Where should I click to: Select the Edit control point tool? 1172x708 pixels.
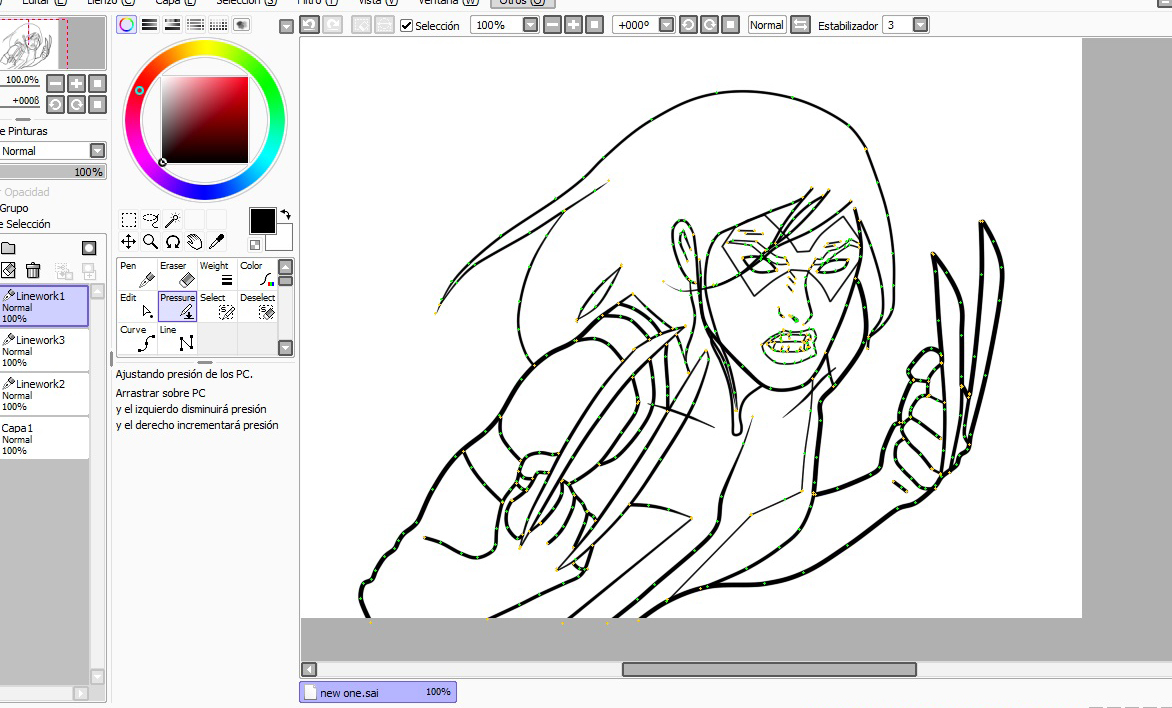137,306
